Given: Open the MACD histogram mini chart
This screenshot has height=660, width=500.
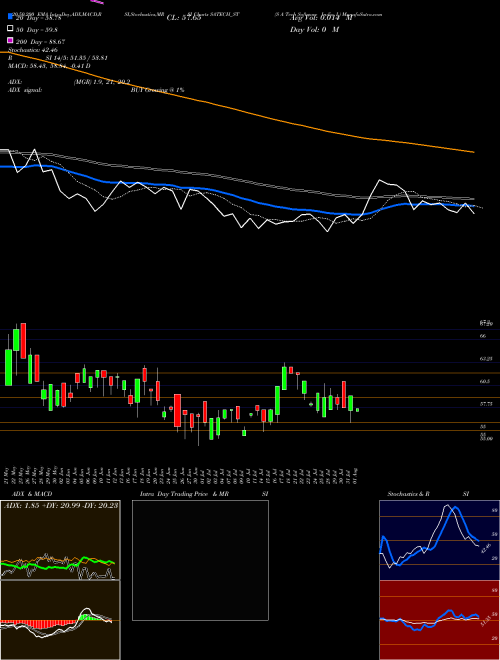Looking at the screenshot, I should pyautogui.click(x=60, y=620).
